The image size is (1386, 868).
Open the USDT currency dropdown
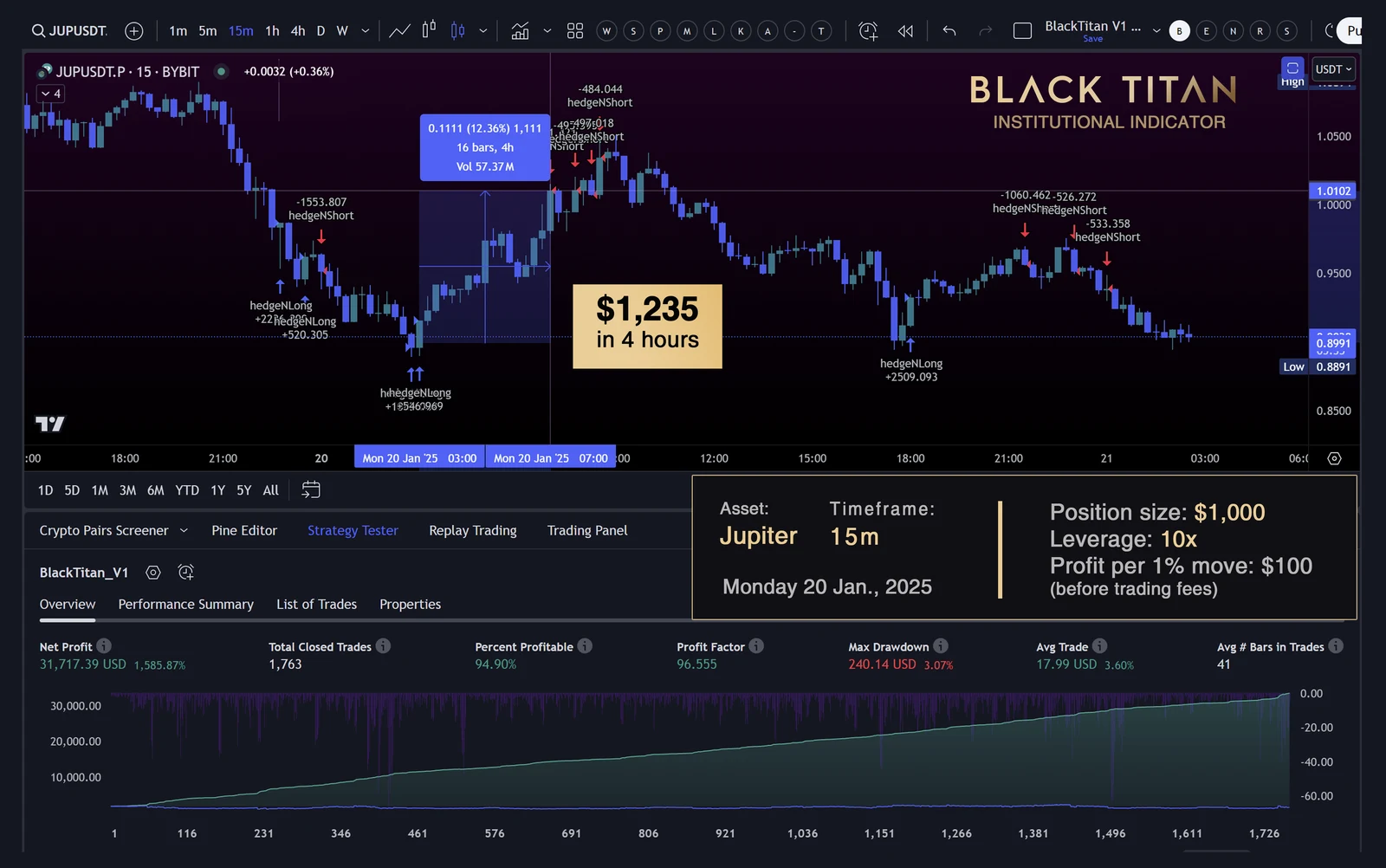(x=1333, y=69)
